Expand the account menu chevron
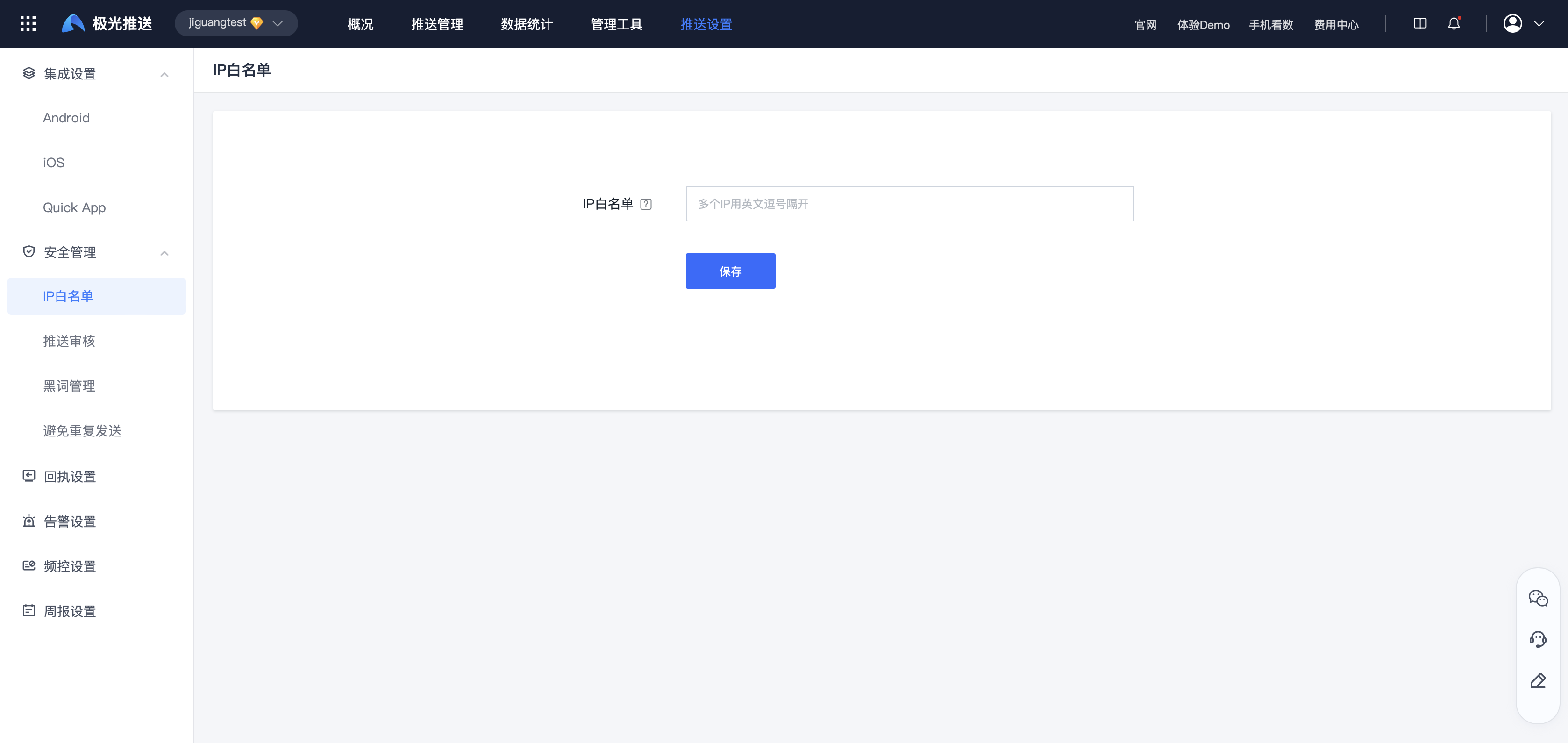This screenshot has width=1568, height=743. [x=1539, y=24]
